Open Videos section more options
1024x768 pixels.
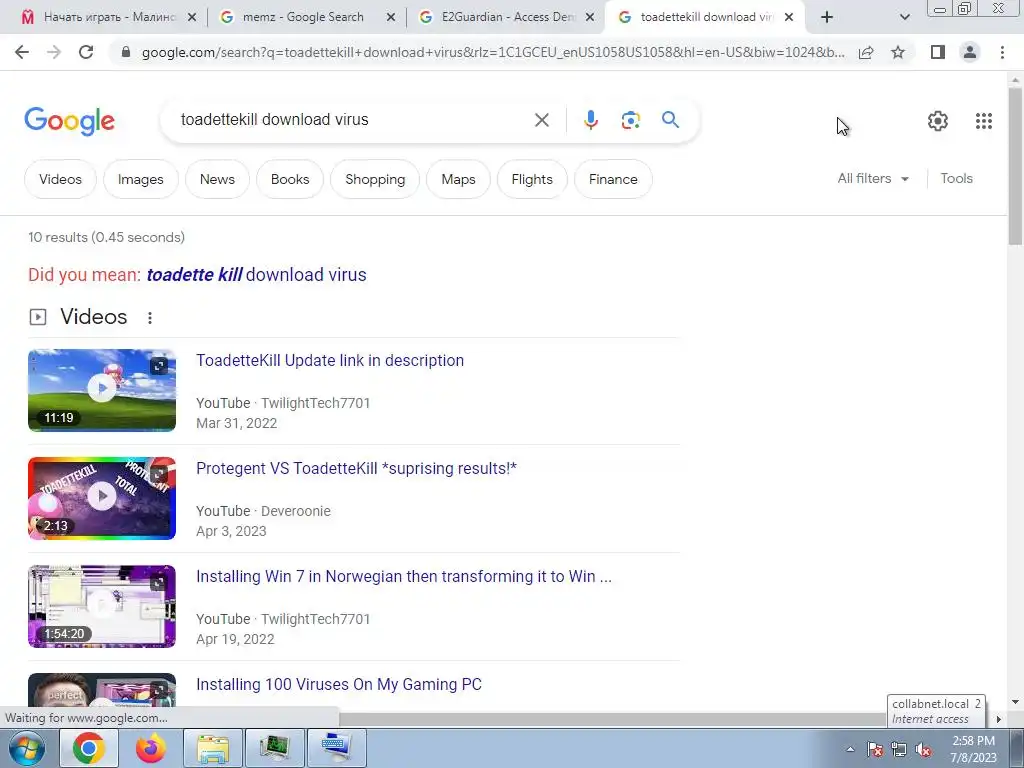pyautogui.click(x=150, y=317)
